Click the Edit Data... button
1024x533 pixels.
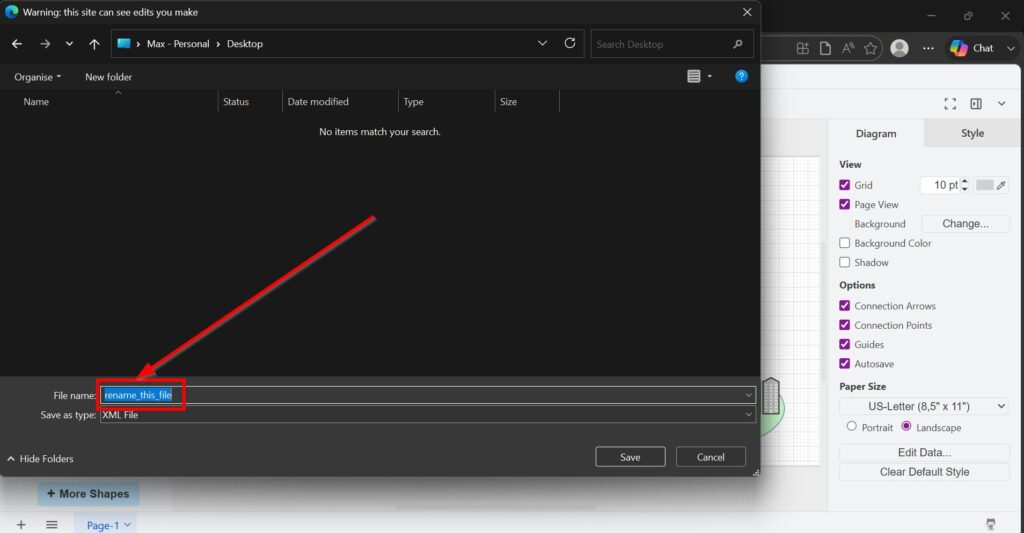924,452
